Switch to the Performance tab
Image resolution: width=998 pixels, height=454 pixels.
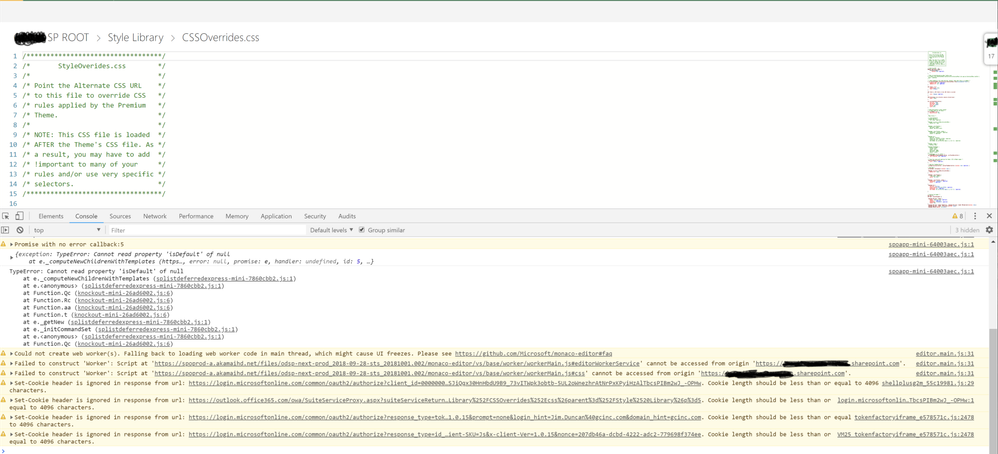(196, 216)
